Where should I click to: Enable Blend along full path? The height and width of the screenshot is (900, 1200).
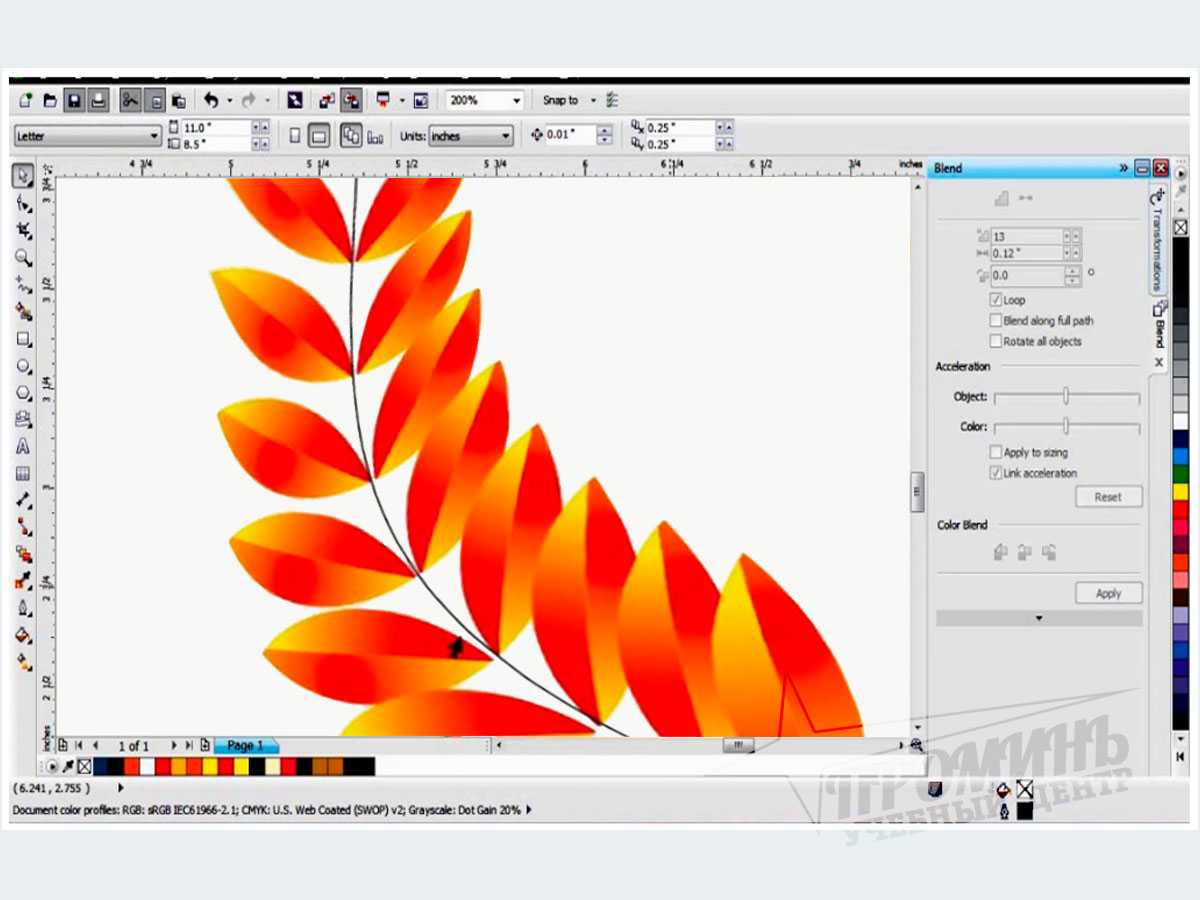996,321
